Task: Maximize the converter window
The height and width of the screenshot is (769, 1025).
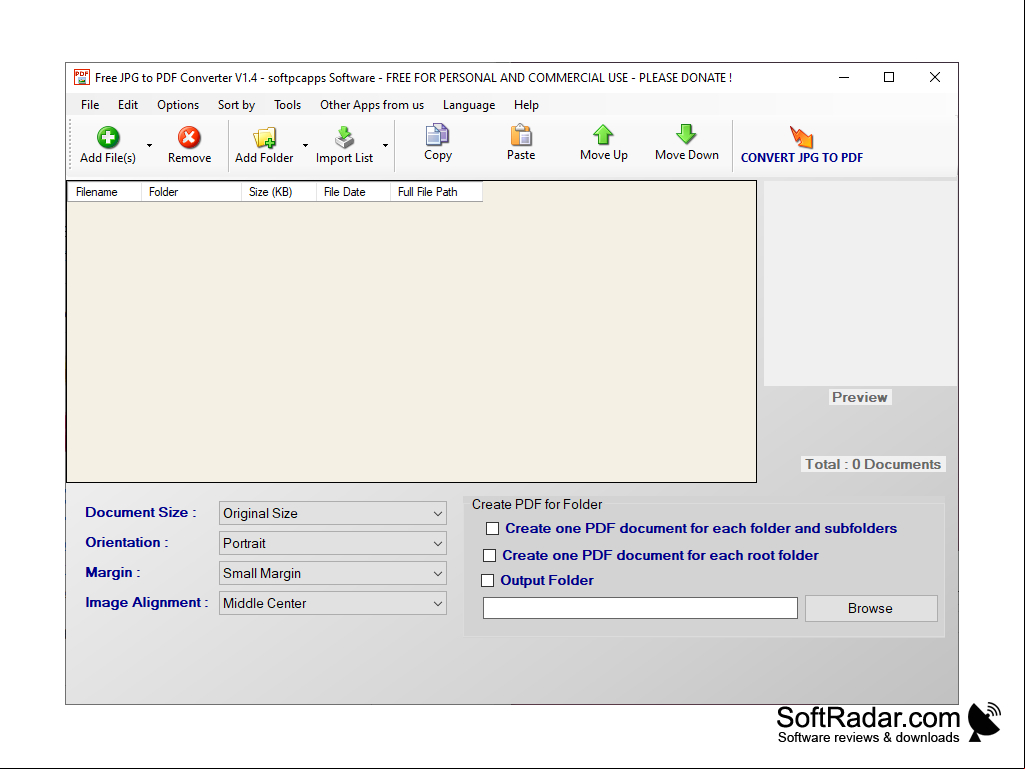Action: 889,77
